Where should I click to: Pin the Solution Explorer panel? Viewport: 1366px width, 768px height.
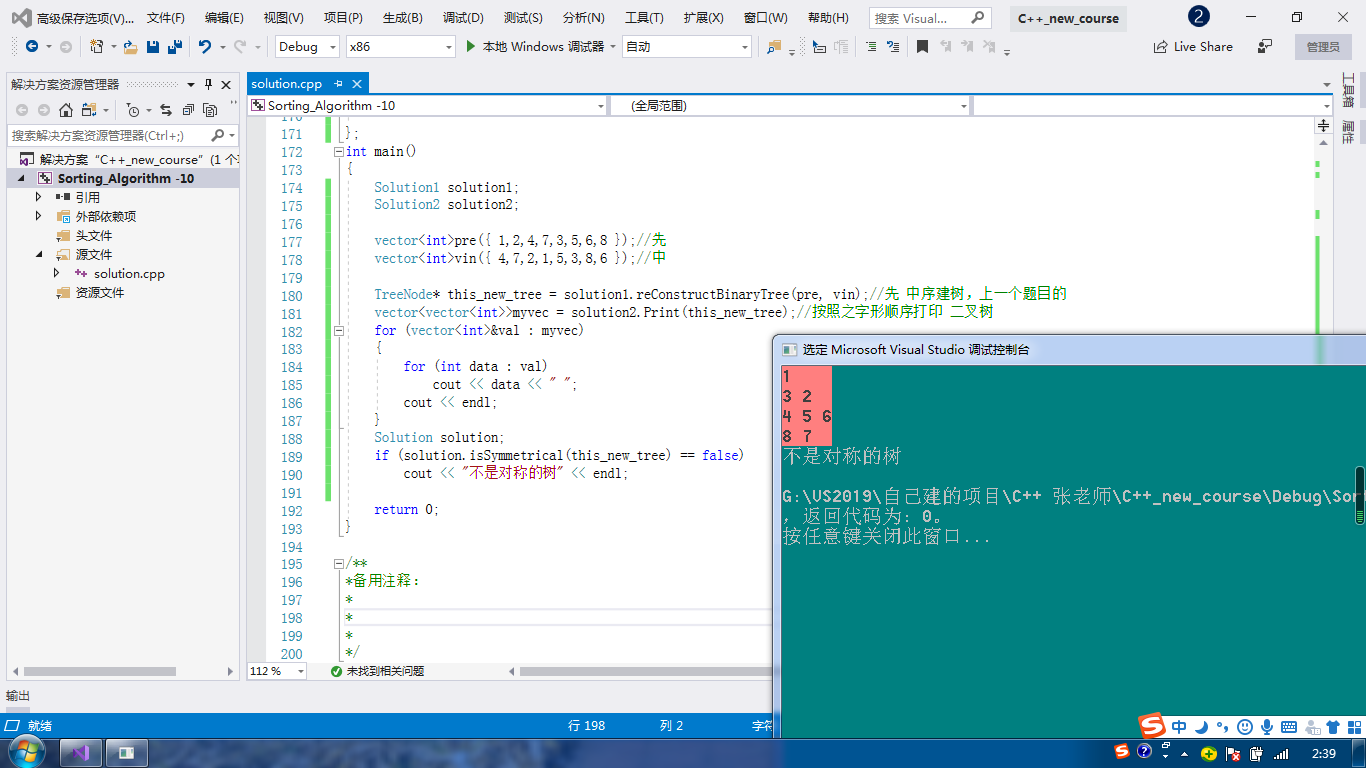208,85
